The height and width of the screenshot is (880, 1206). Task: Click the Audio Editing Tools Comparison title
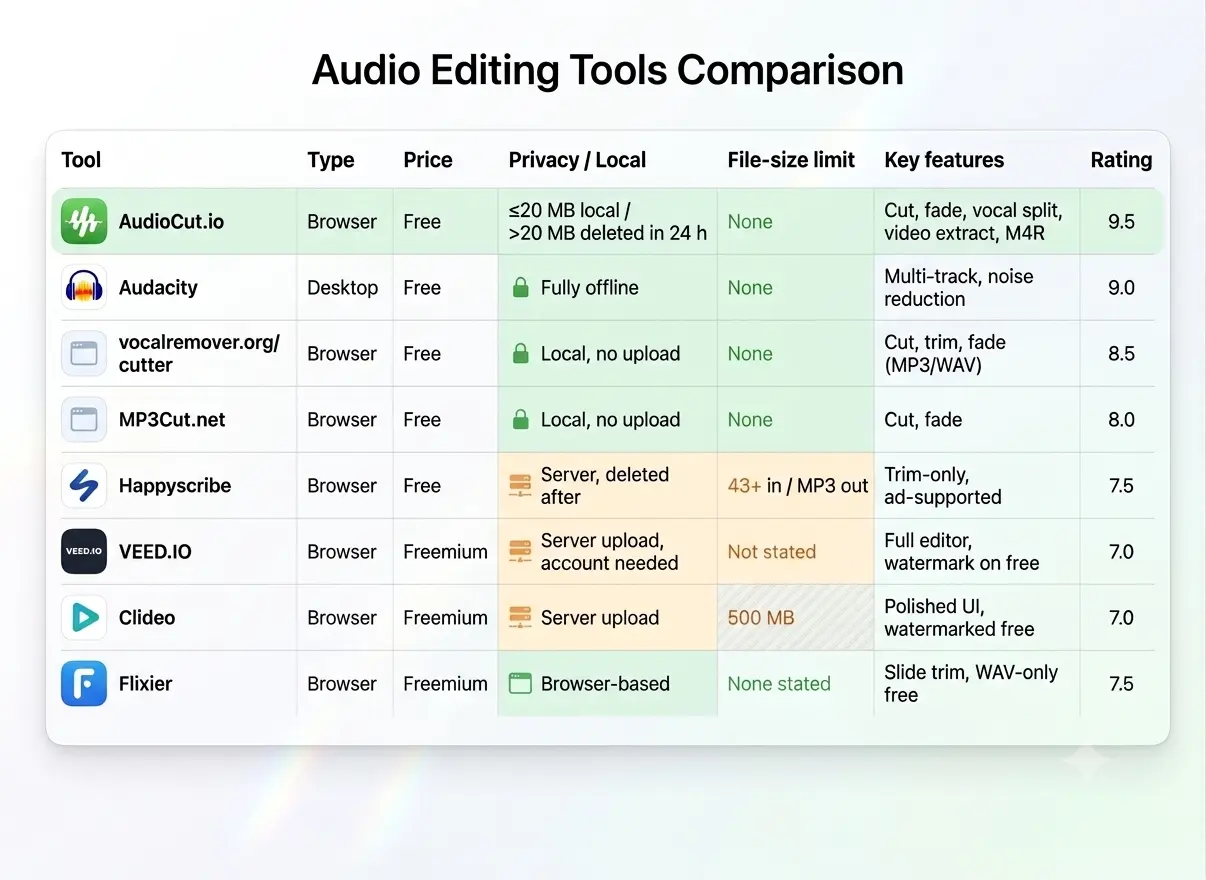tap(608, 71)
